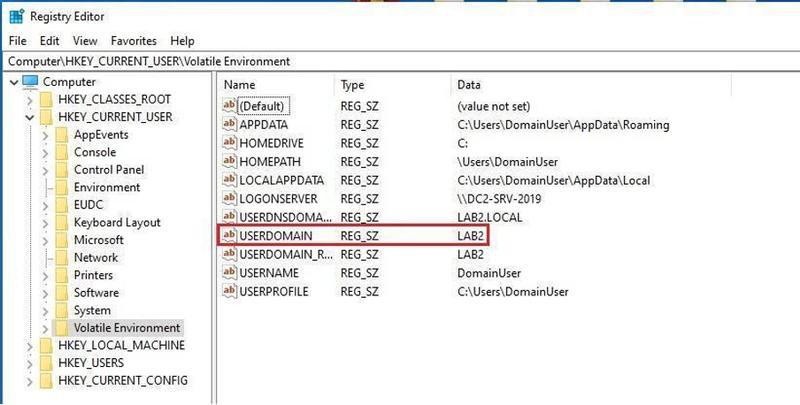This screenshot has width=800, height=405.
Task: Click the folder icon beside System
Action: pyautogui.click(x=62, y=310)
